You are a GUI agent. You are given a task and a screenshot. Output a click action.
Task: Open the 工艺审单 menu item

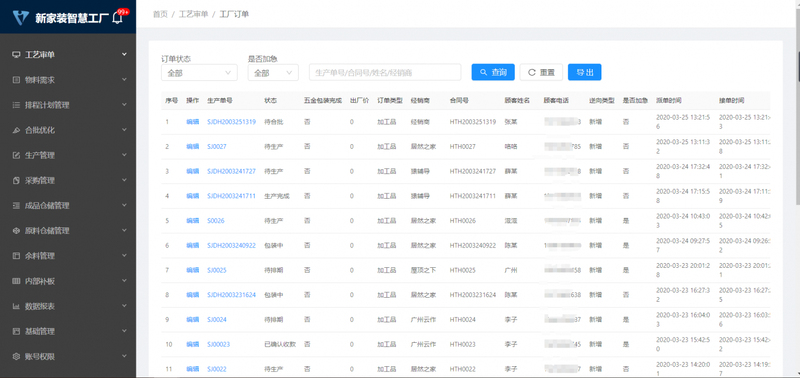point(68,55)
